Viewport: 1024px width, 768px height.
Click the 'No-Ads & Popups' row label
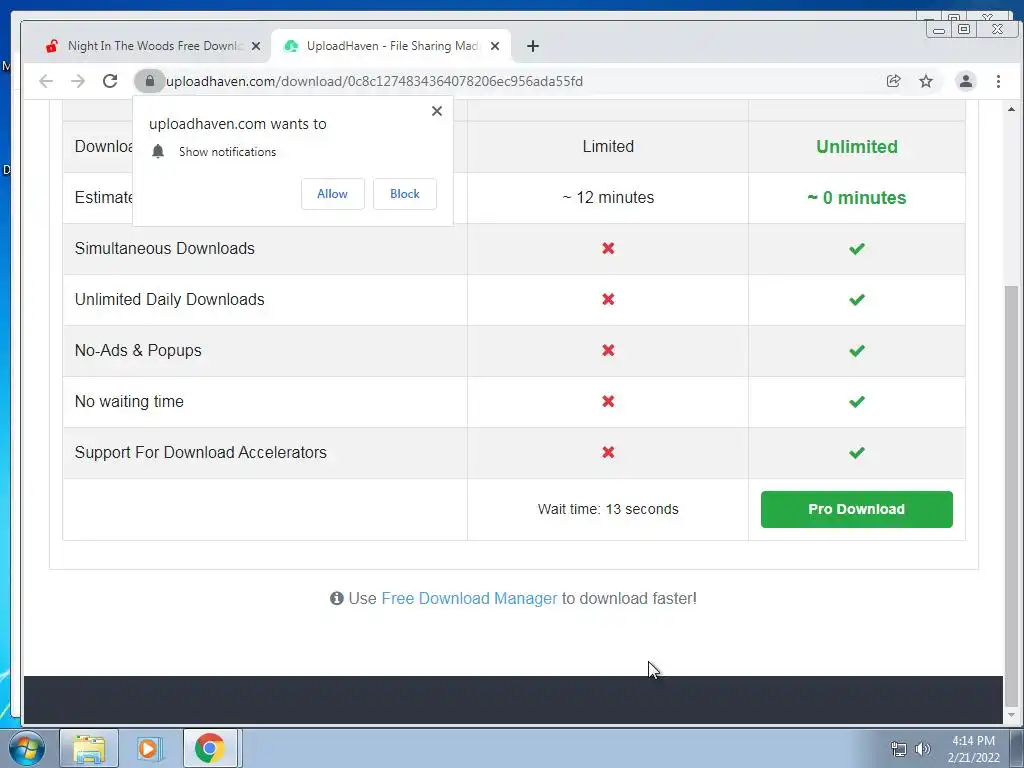138,350
